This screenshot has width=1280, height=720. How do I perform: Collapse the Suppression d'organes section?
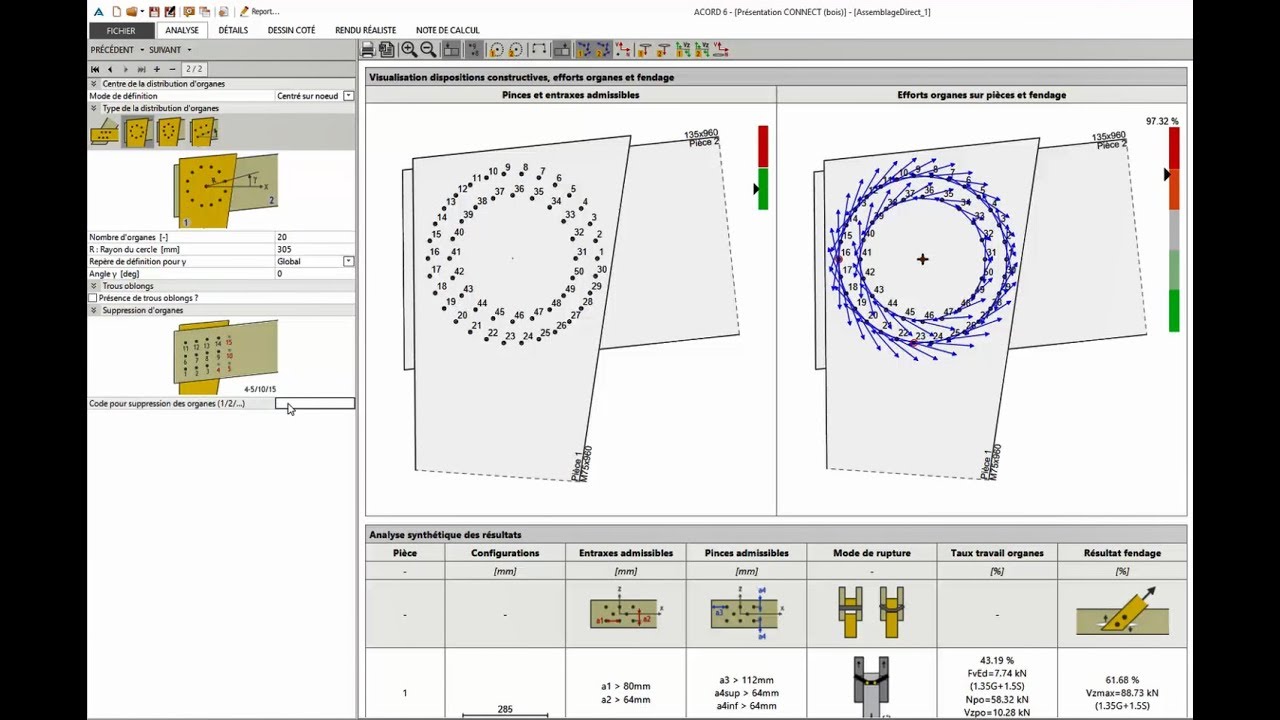coord(94,310)
